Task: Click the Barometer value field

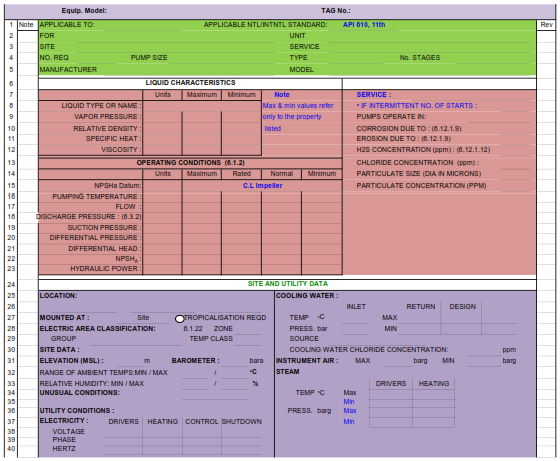Action: click(x=234, y=361)
